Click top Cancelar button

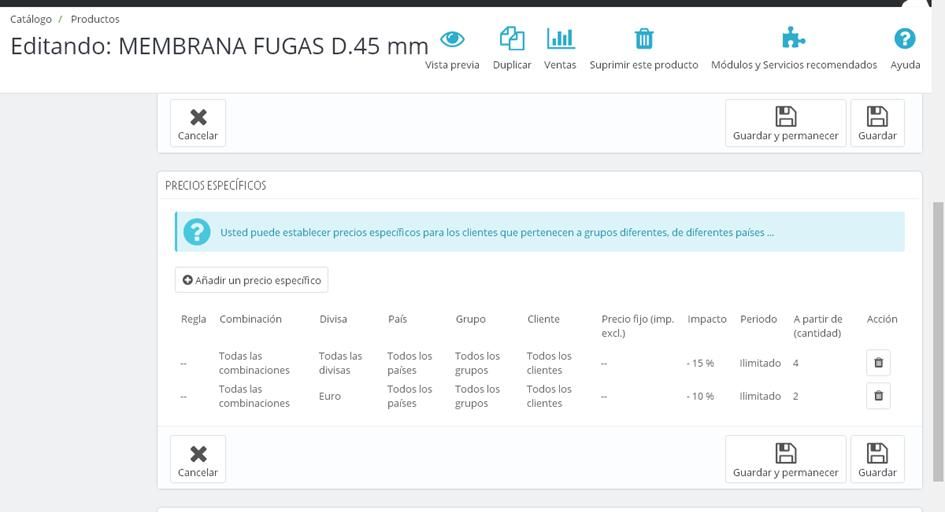[198, 123]
